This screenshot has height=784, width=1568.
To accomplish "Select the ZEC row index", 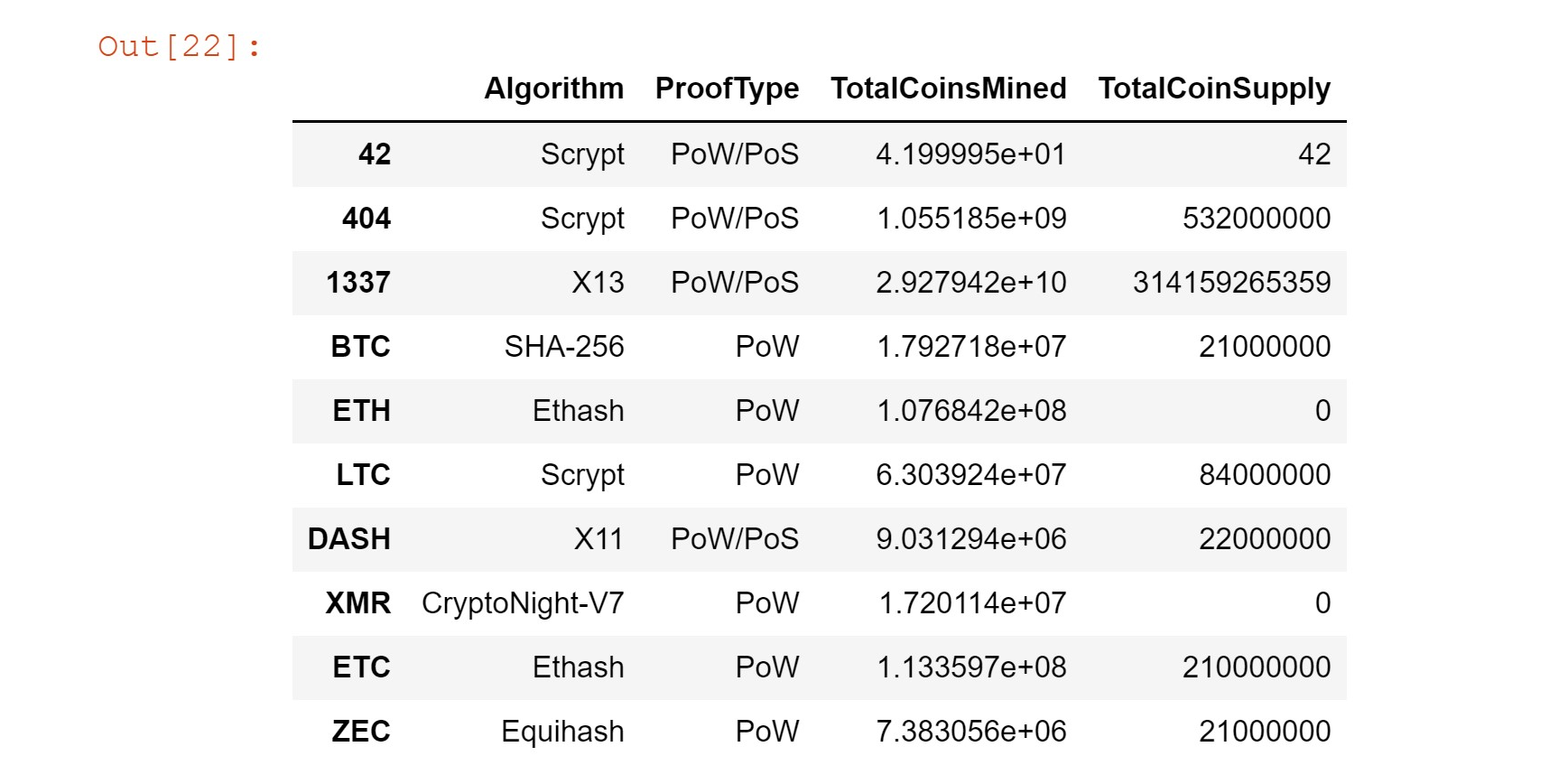I will (360, 732).
